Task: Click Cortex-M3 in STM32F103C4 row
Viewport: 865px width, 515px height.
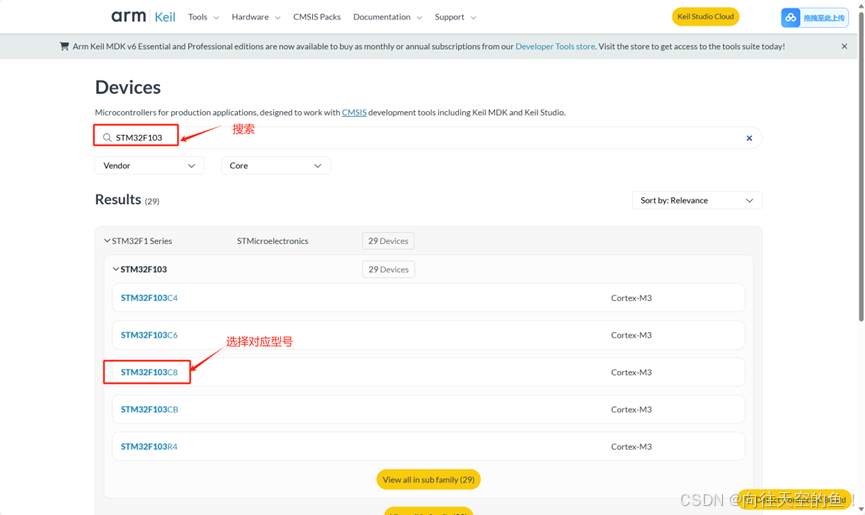Action: coord(631,298)
